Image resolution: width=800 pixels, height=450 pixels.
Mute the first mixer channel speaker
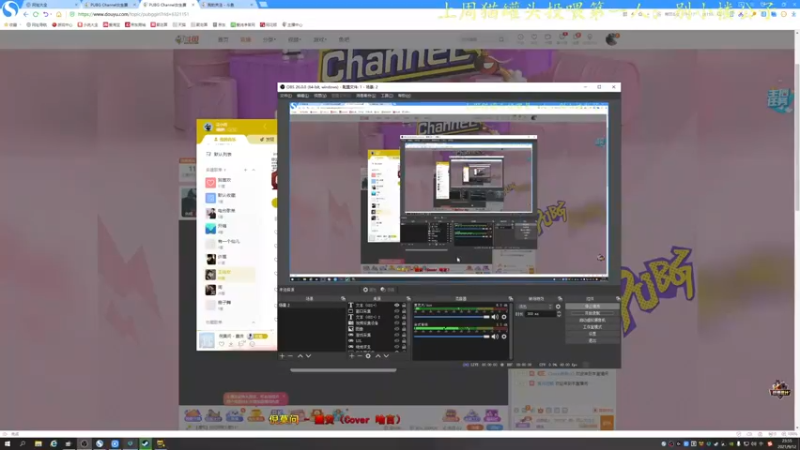495,317
